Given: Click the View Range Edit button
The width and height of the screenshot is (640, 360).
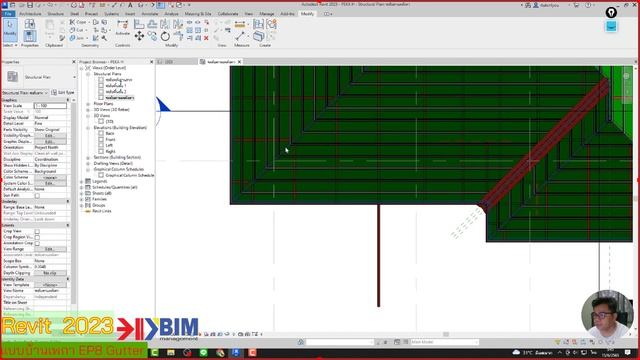Looking at the screenshot, I should point(50,249).
